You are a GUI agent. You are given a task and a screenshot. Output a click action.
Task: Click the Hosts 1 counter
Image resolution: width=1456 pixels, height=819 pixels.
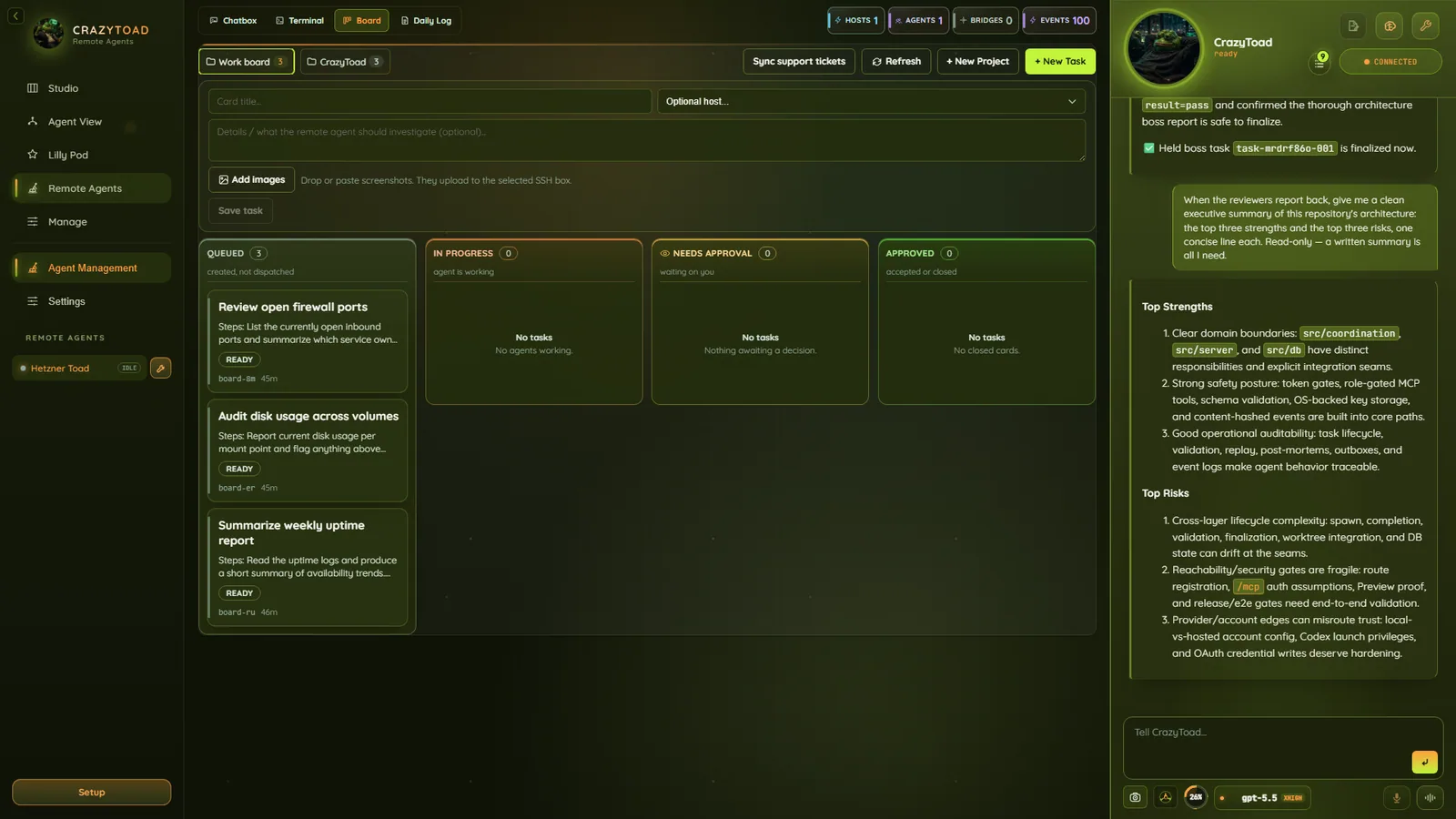856,20
